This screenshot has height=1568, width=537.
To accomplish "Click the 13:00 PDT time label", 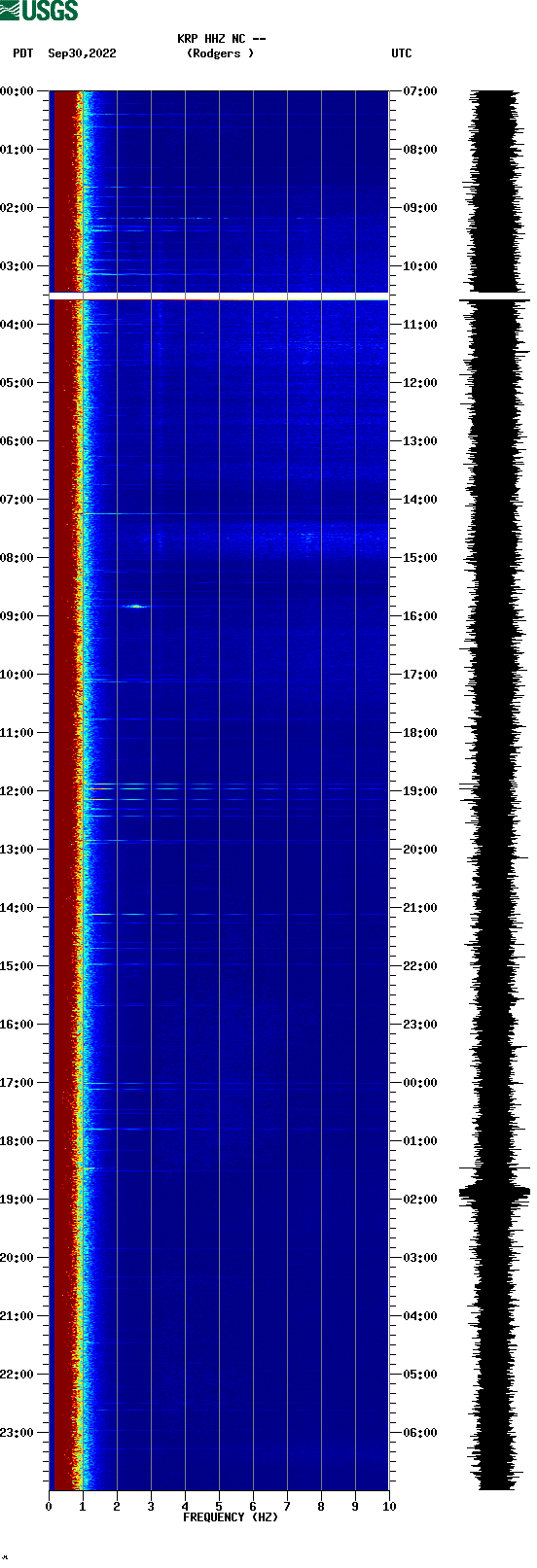I will [17, 850].
